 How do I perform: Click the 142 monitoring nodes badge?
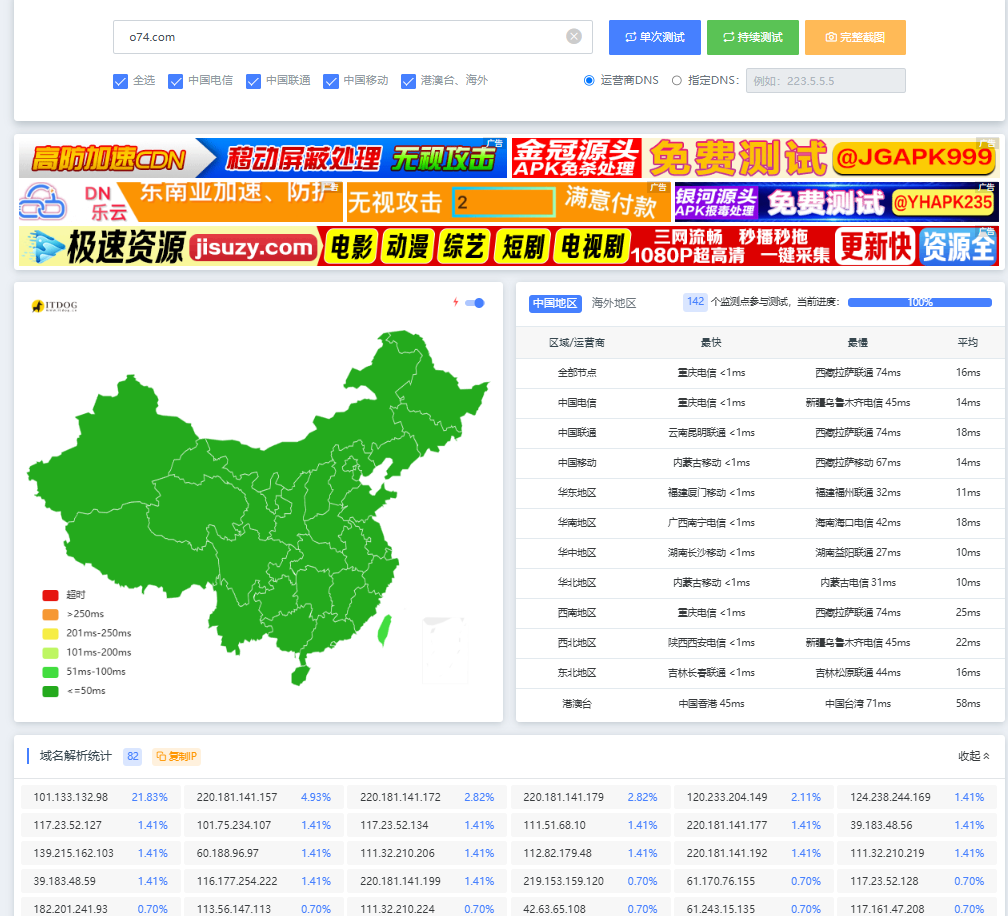[695, 302]
